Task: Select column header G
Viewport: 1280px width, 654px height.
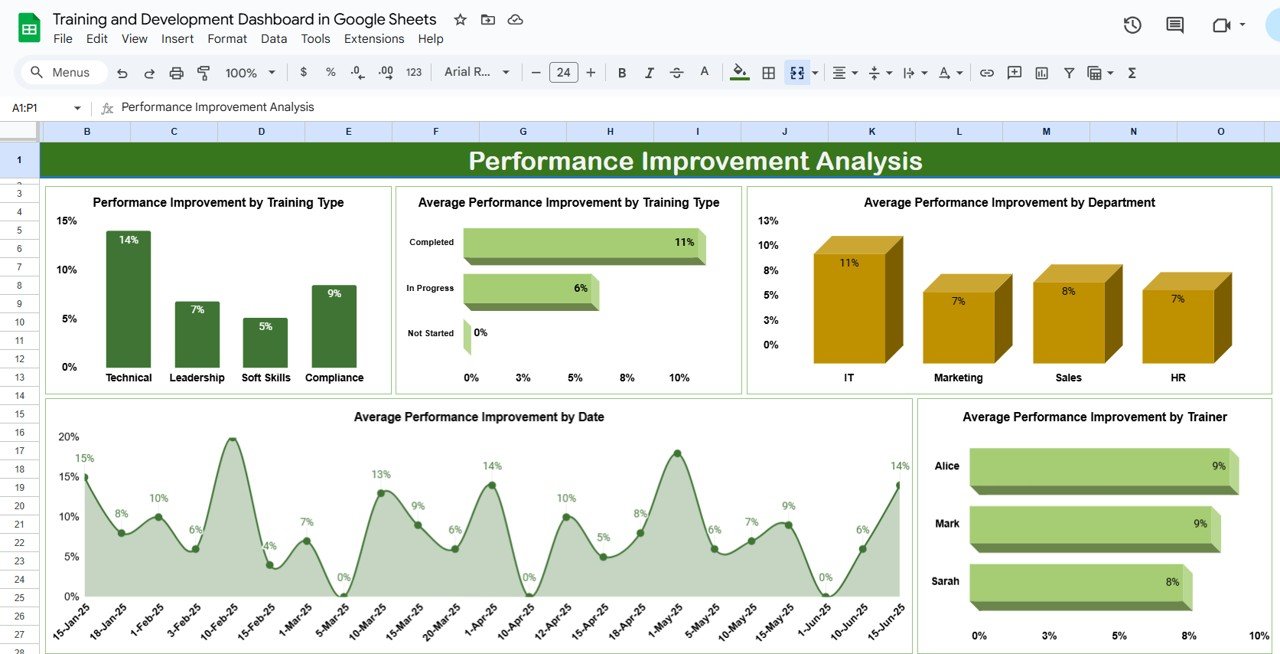Action: point(523,132)
